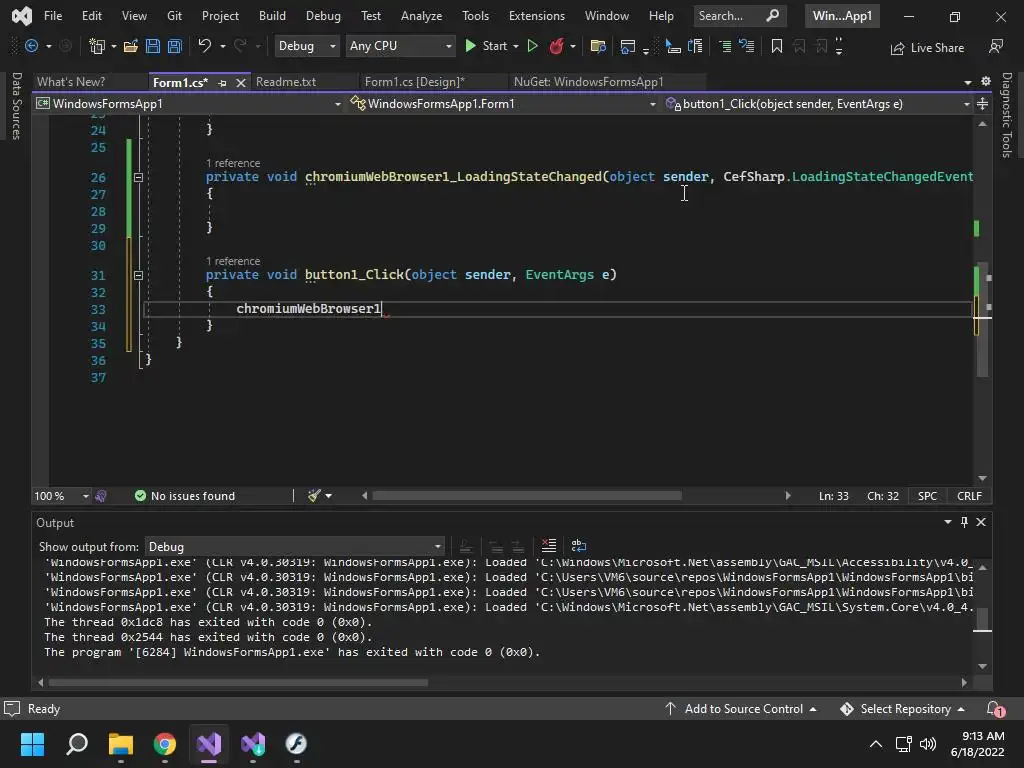Click the Undo arrow icon
The width and height of the screenshot is (1024, 768).
[205, 46]
